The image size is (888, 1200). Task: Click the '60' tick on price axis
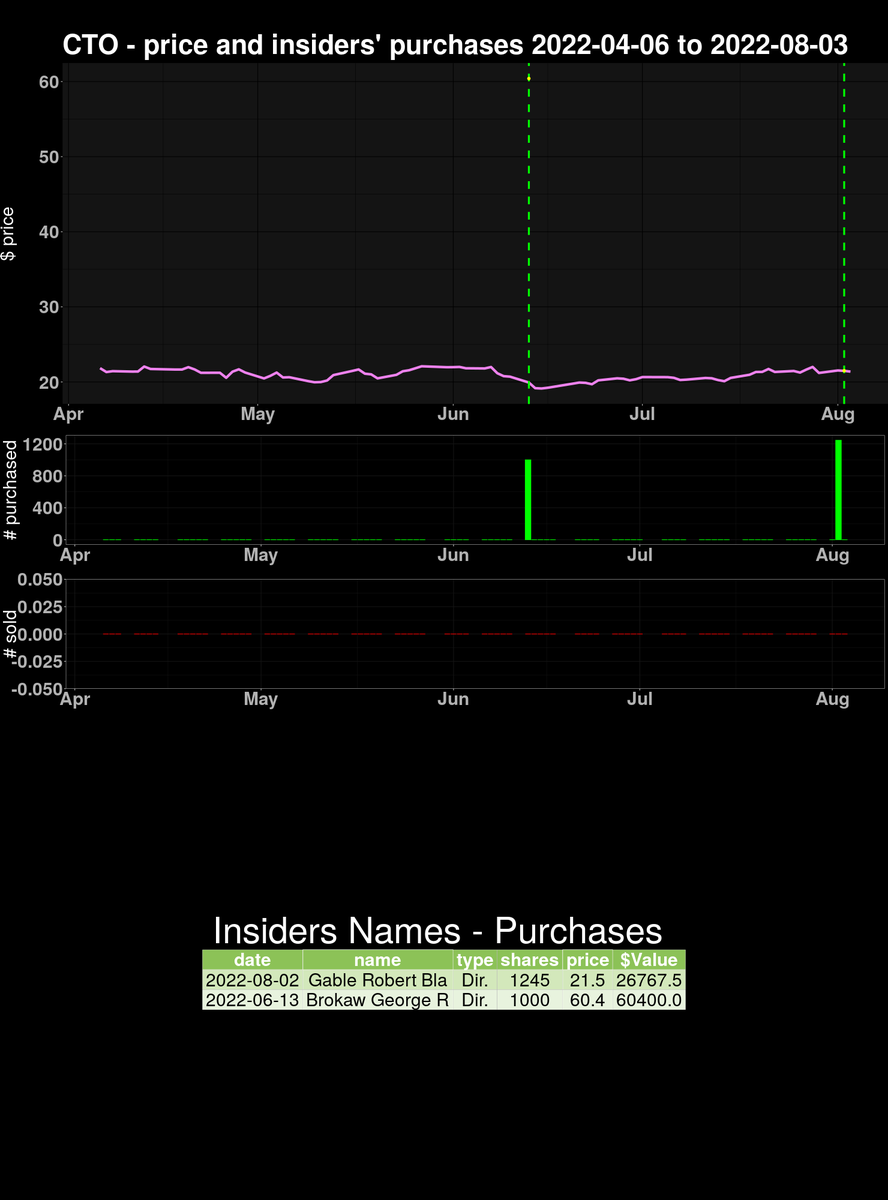click(x=48, y=81)
